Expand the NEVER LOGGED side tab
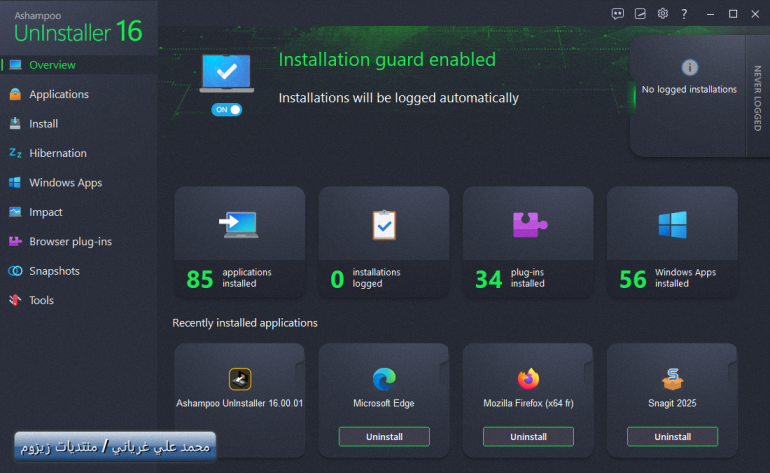Viewport: 770px width, 473px height. tap(758, 98)
